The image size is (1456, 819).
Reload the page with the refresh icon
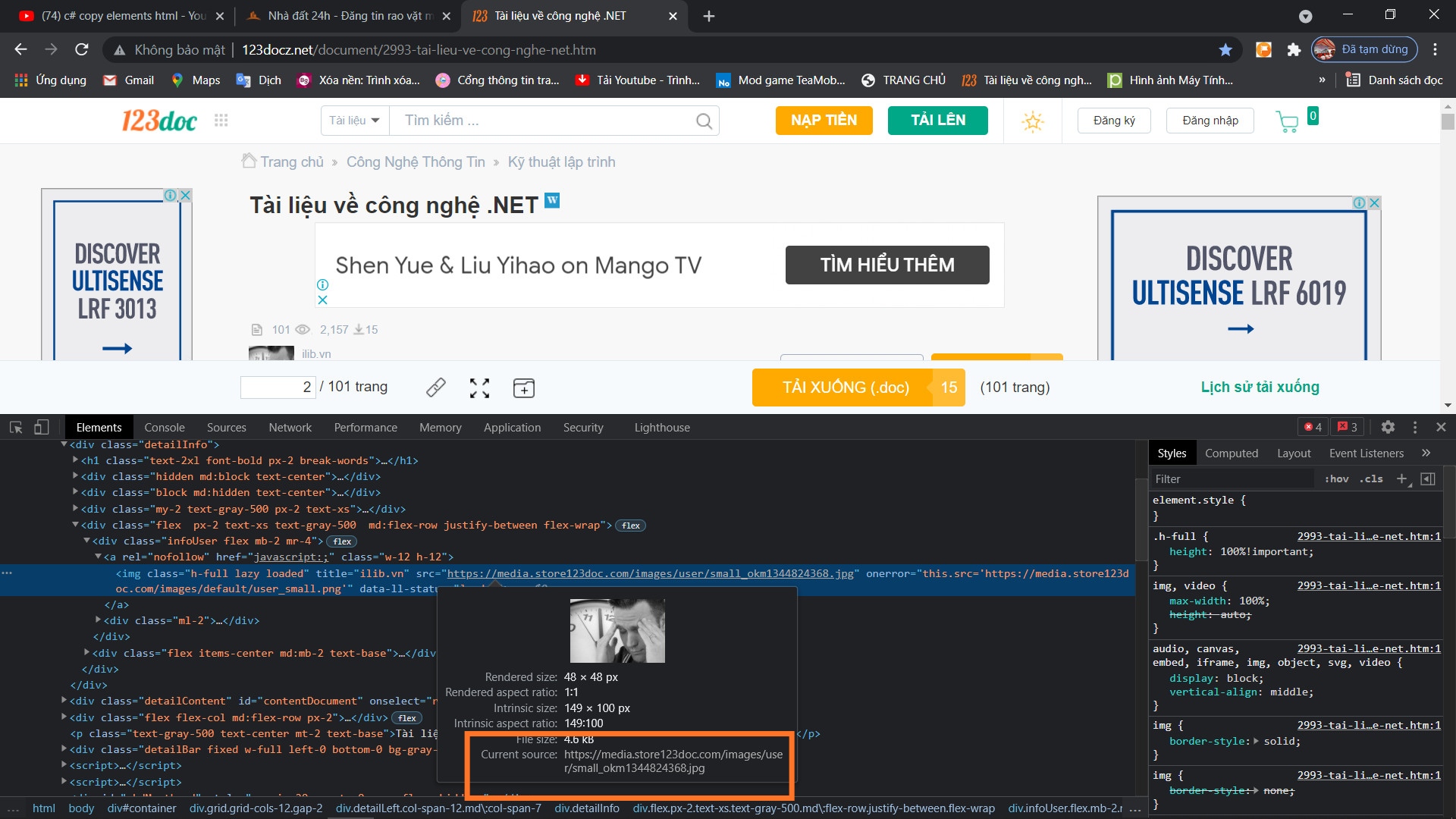coord(82,49)
